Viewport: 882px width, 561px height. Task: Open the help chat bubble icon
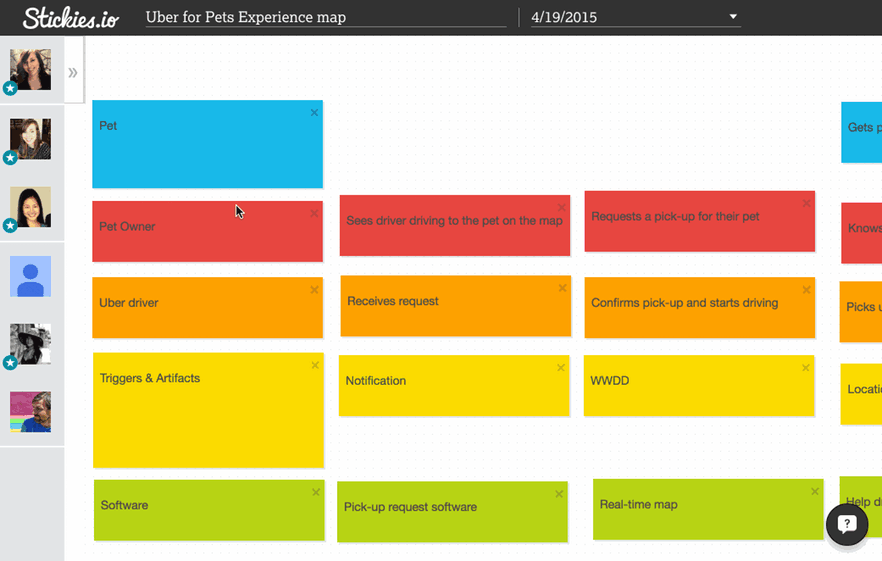click(x=846, y=524)
